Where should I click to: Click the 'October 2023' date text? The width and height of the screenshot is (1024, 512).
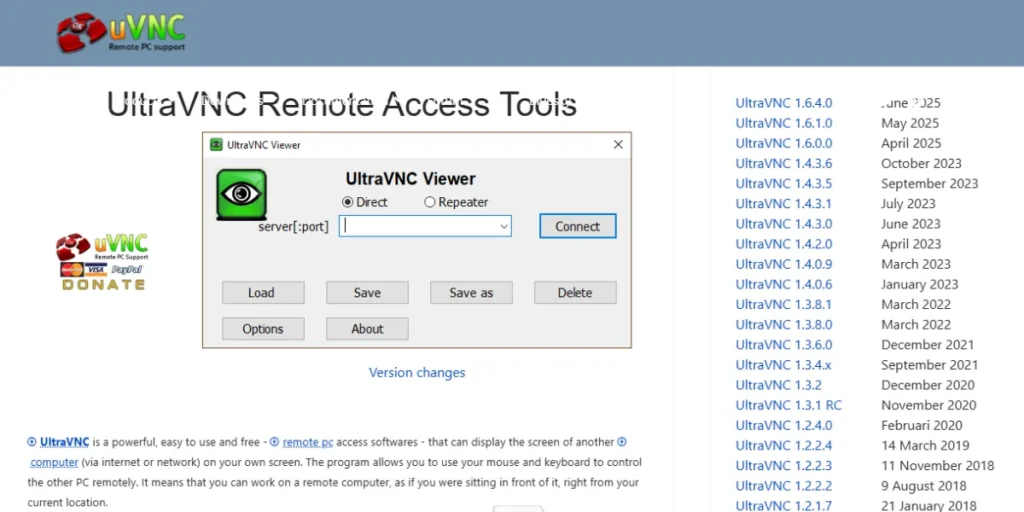[x=921, y=164]
